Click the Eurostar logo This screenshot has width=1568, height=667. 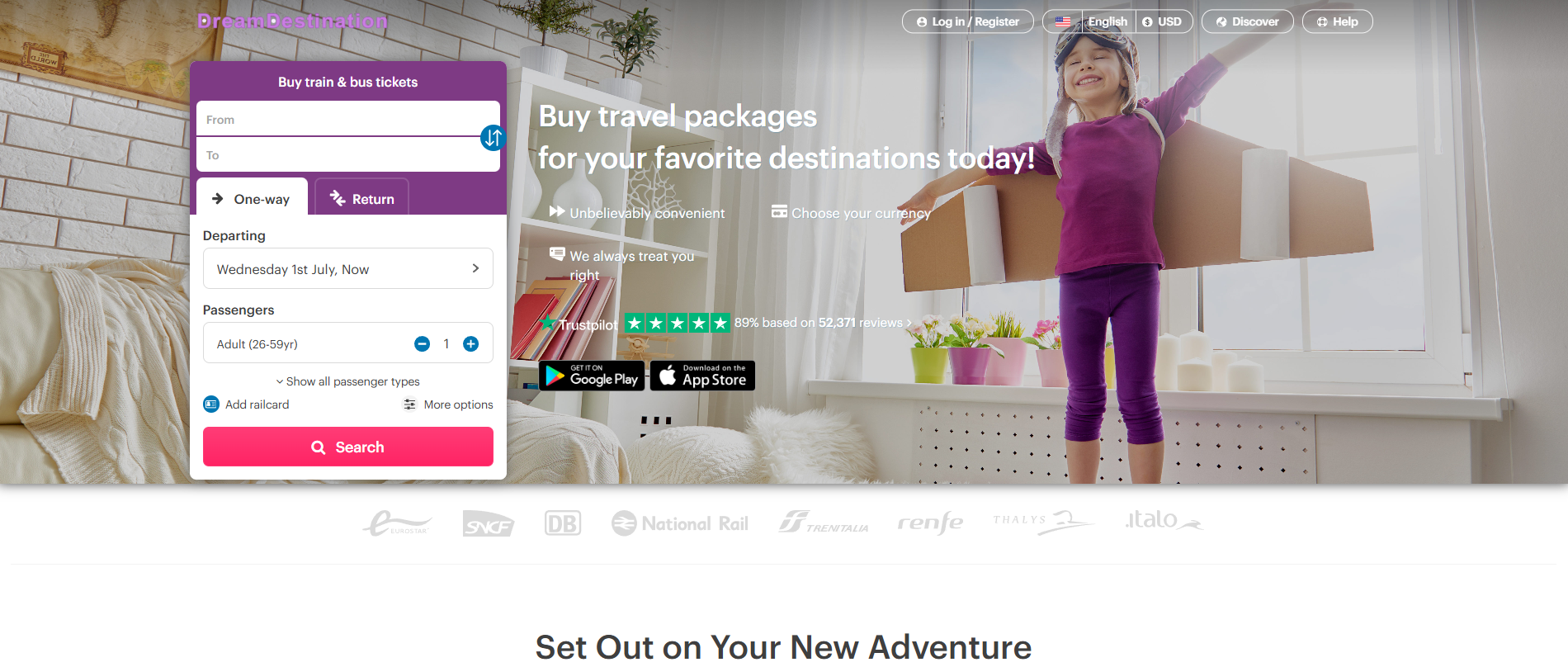coord(397,523)
